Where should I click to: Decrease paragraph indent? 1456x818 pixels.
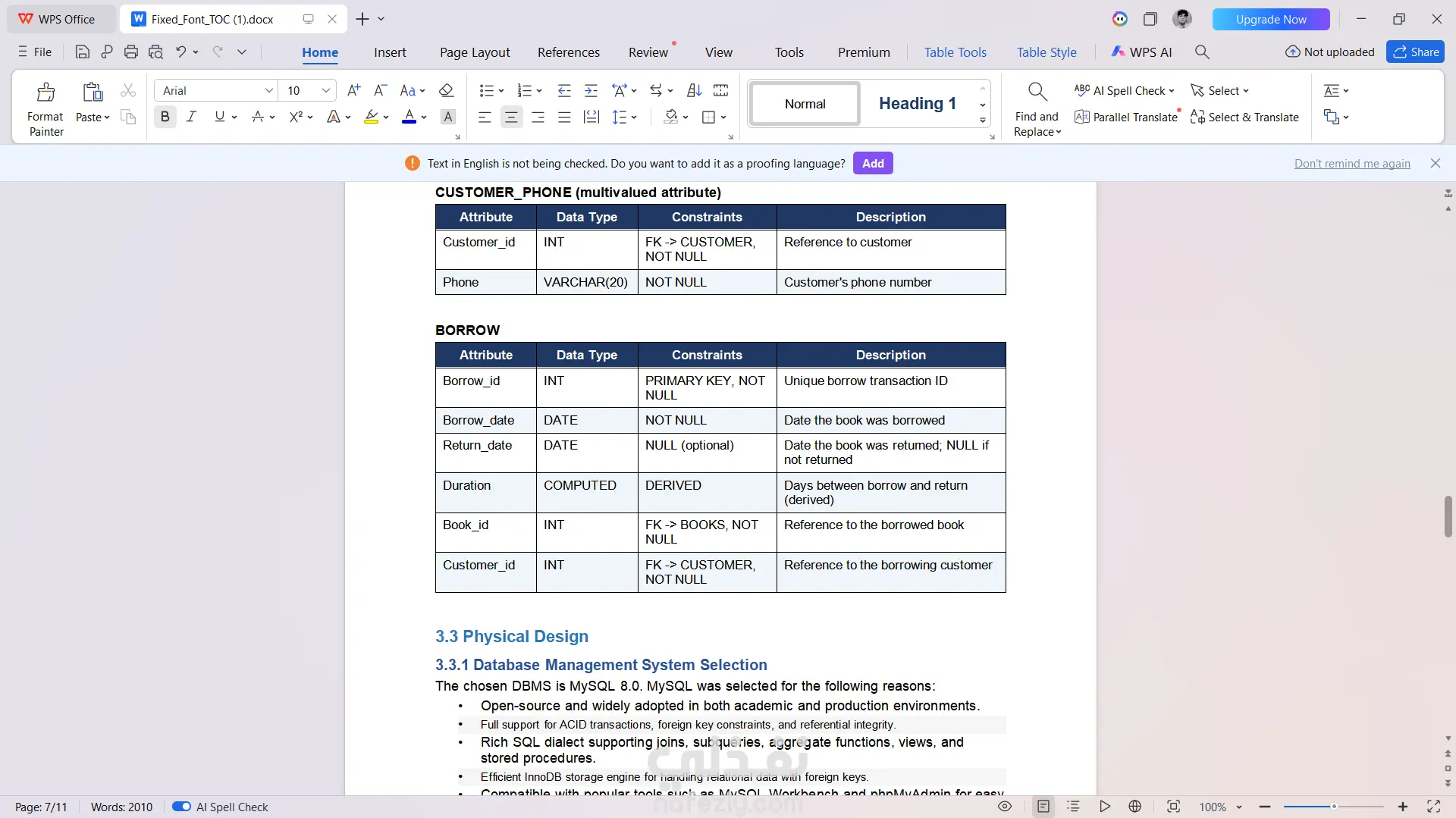click(564, 91)
